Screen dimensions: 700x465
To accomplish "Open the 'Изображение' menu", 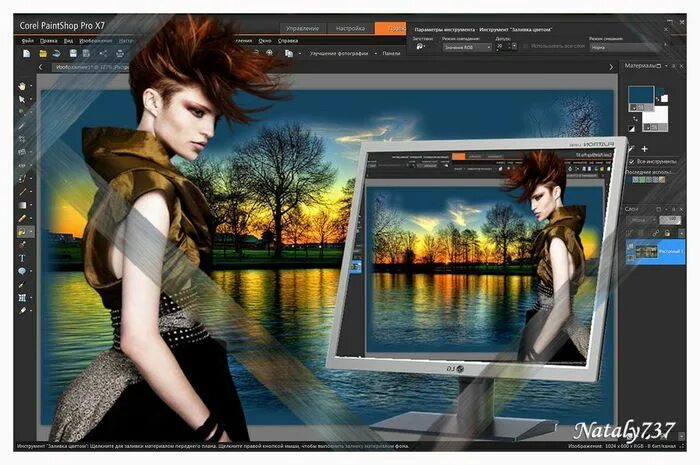I will 96,41.
